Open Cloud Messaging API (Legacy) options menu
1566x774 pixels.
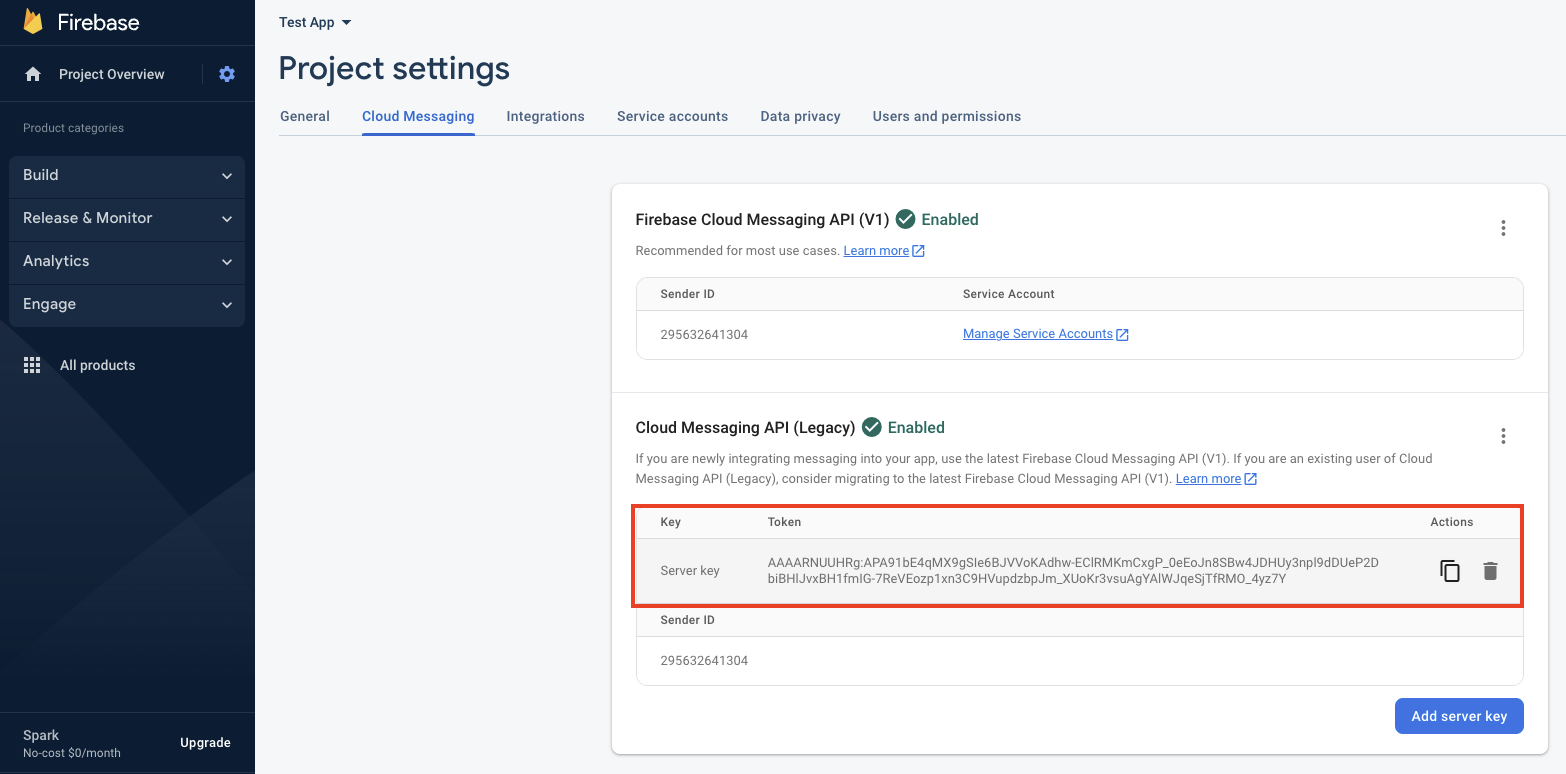1503,436
